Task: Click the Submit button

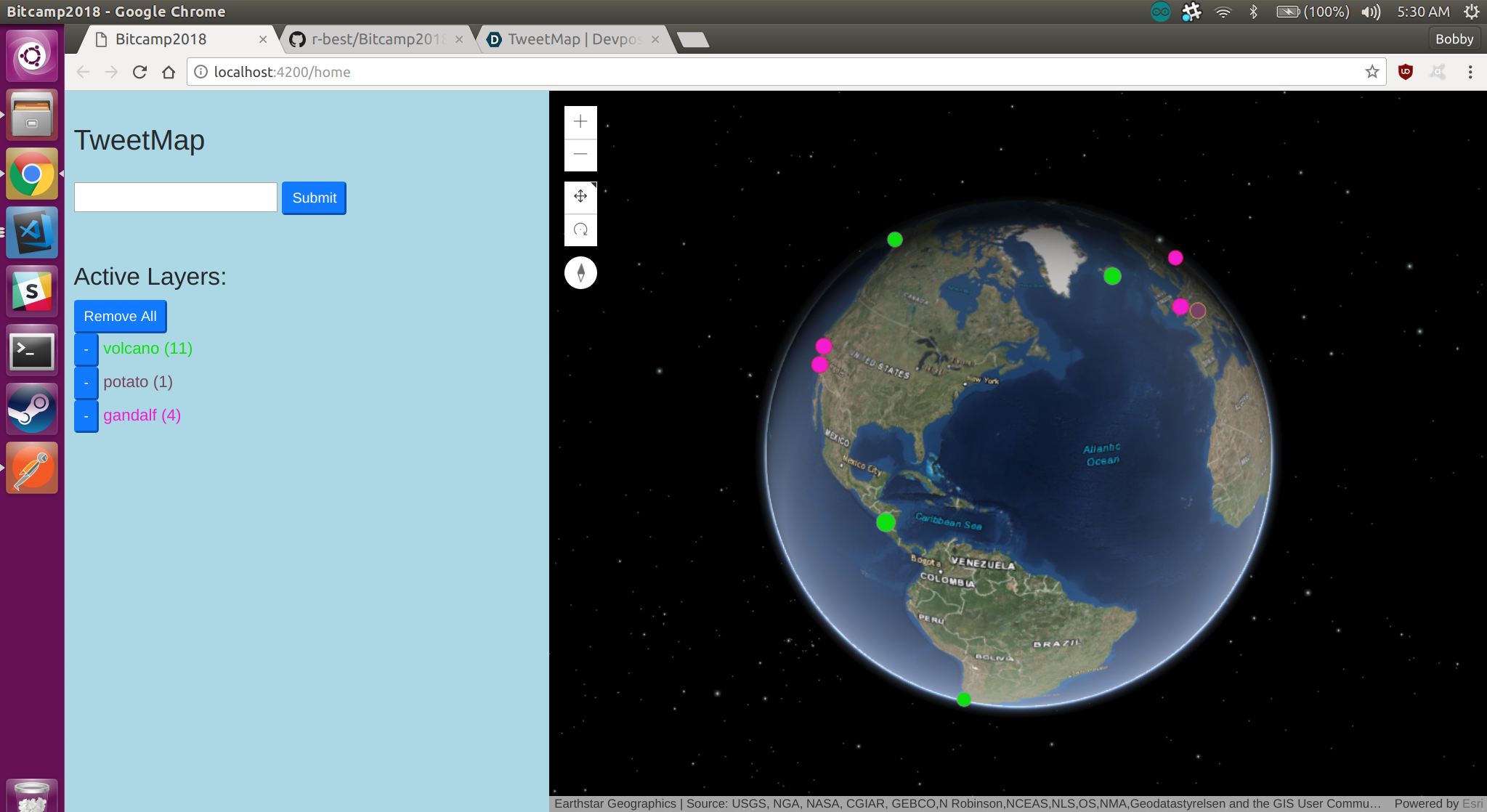Action: [314, 198]
